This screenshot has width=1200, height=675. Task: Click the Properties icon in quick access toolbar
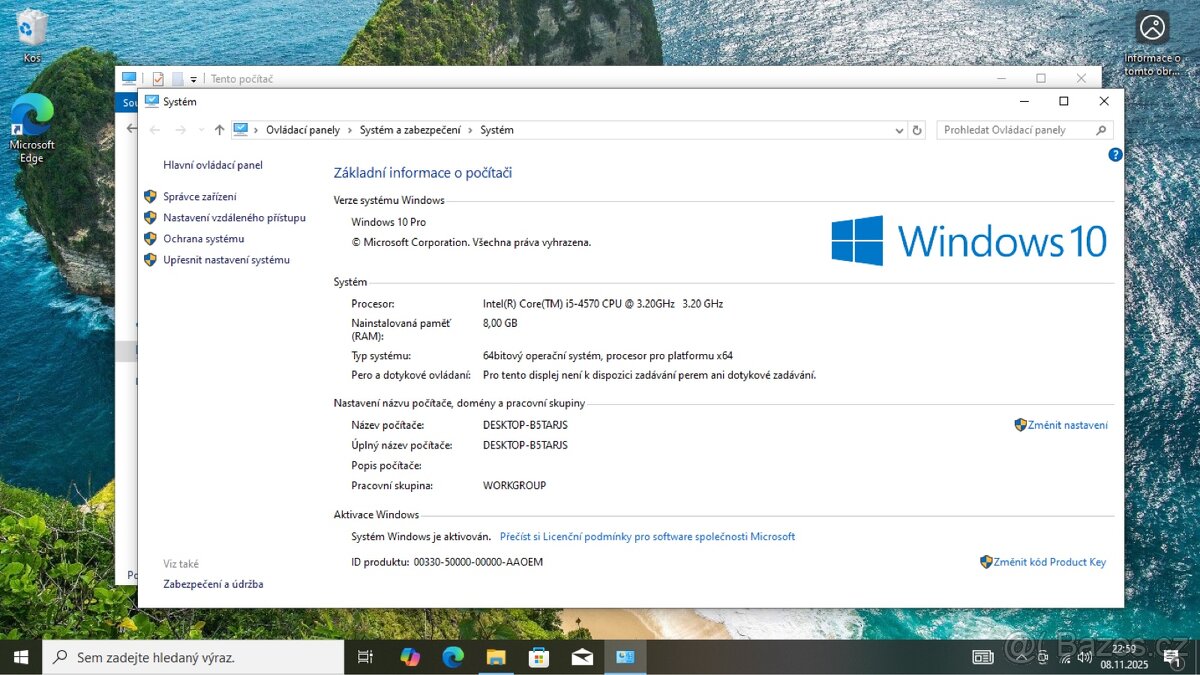click(157, 77)
